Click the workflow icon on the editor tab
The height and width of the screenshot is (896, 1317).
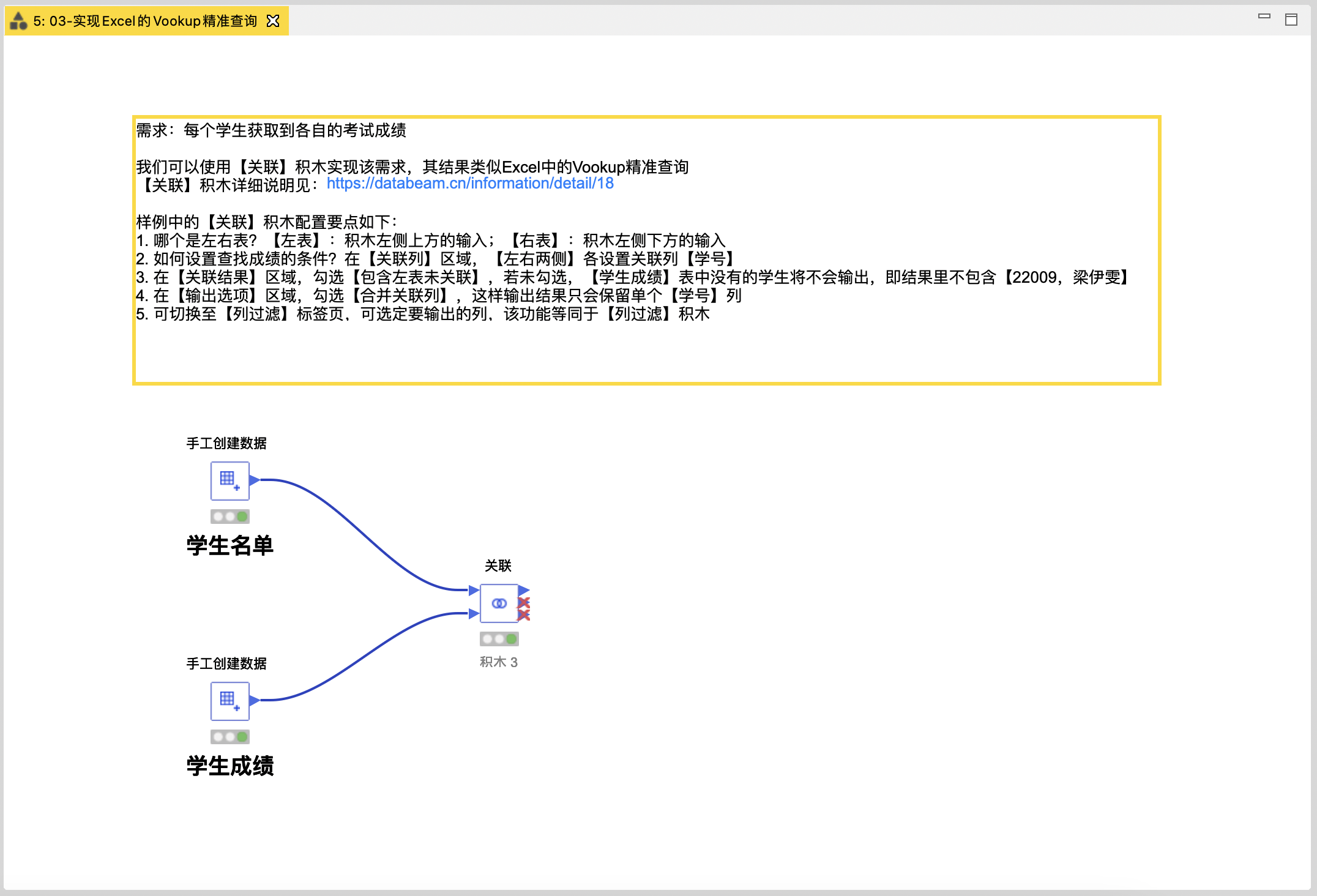tap(19, 21)
